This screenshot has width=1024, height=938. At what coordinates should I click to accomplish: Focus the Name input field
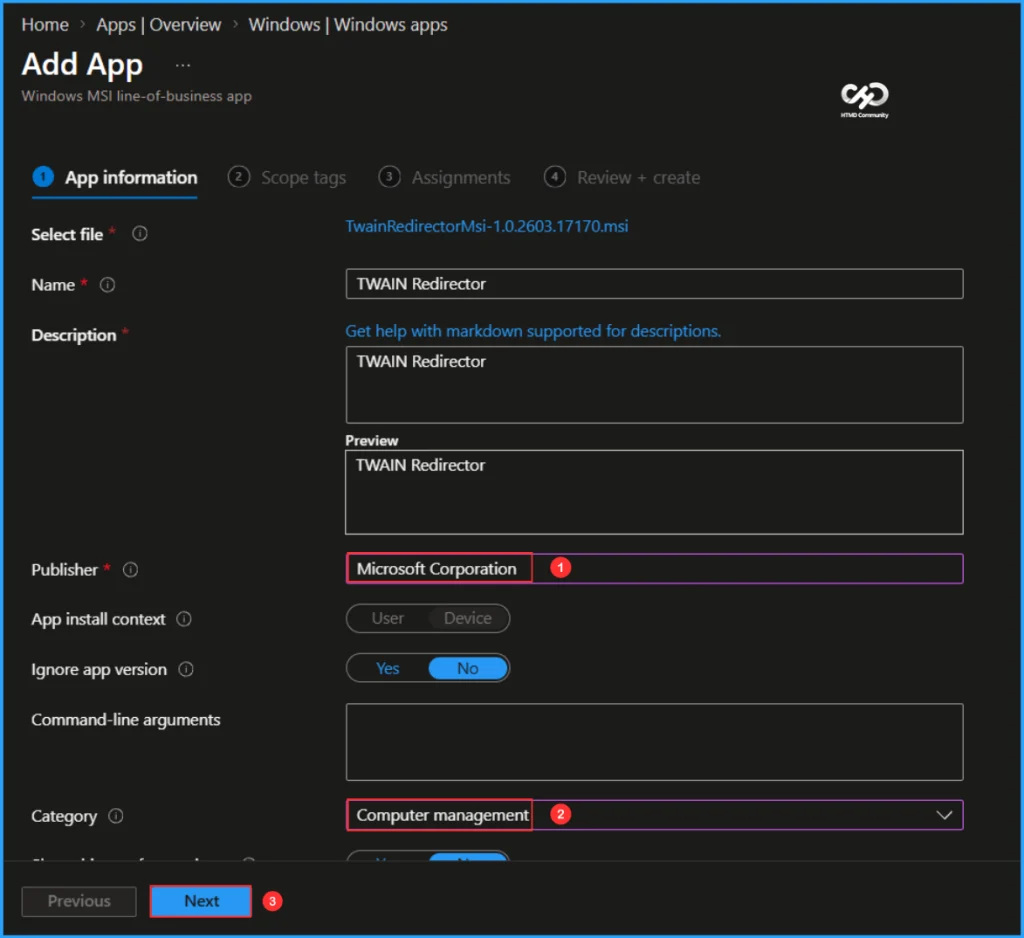tap(654, 284)
